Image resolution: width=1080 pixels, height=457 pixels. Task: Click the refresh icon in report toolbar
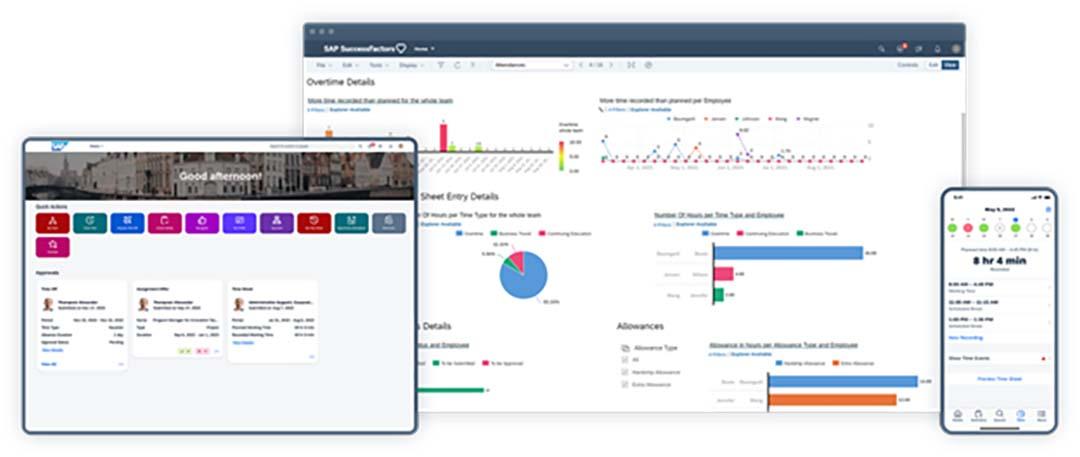tap(457, 65)
